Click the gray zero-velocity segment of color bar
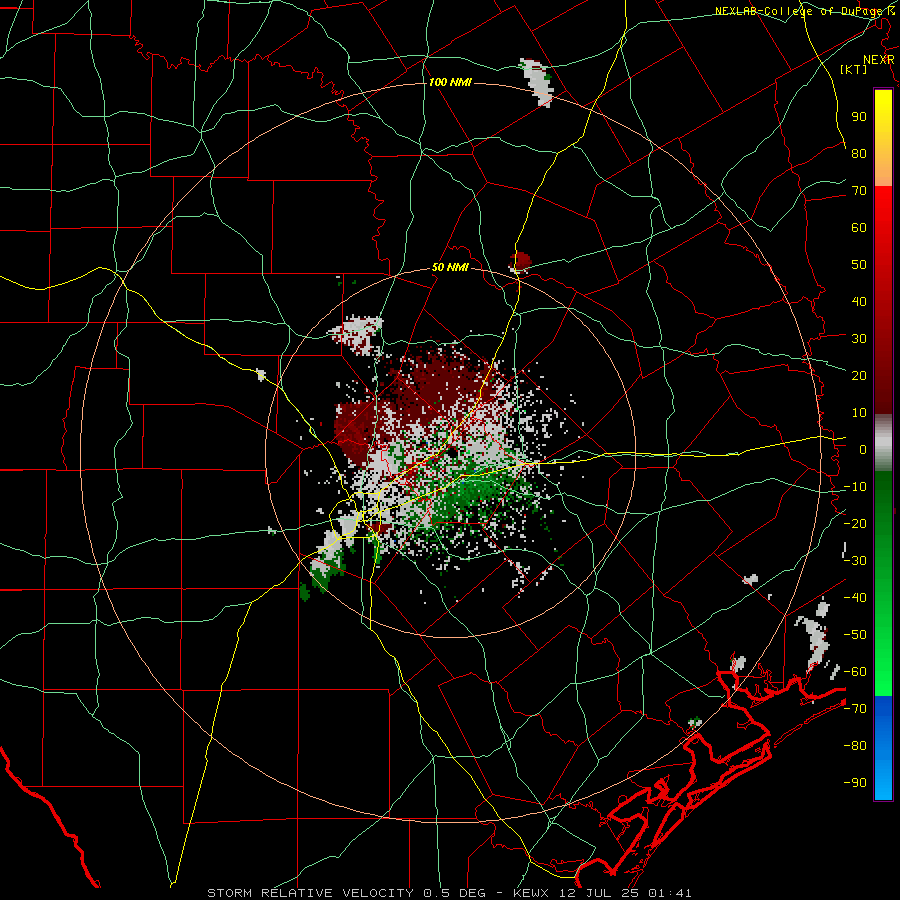This screenshot has height=900, width=900. point(883,443)
